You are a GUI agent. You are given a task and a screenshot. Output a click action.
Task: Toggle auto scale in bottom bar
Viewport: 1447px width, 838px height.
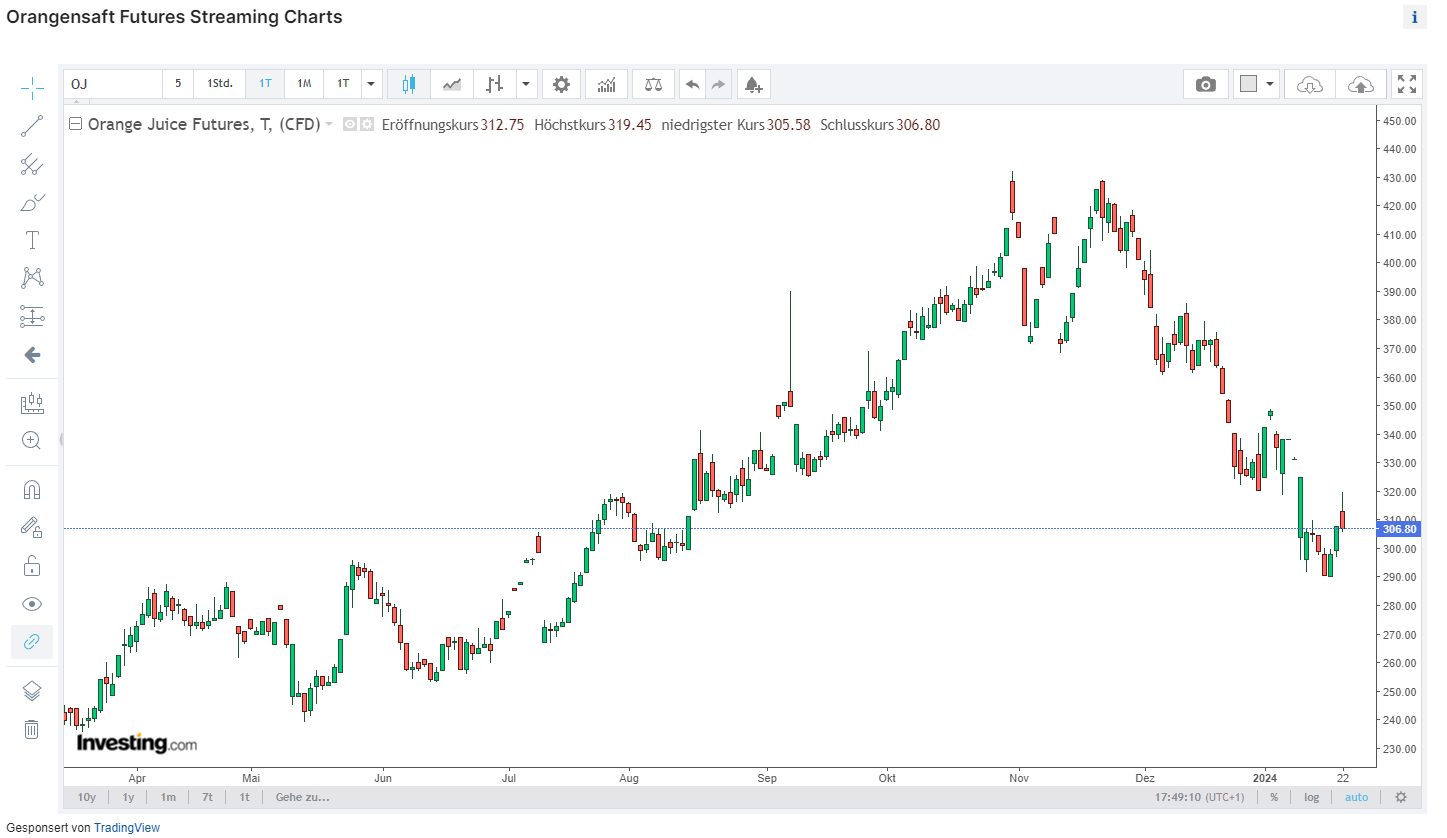click(x=1356, y=797)
